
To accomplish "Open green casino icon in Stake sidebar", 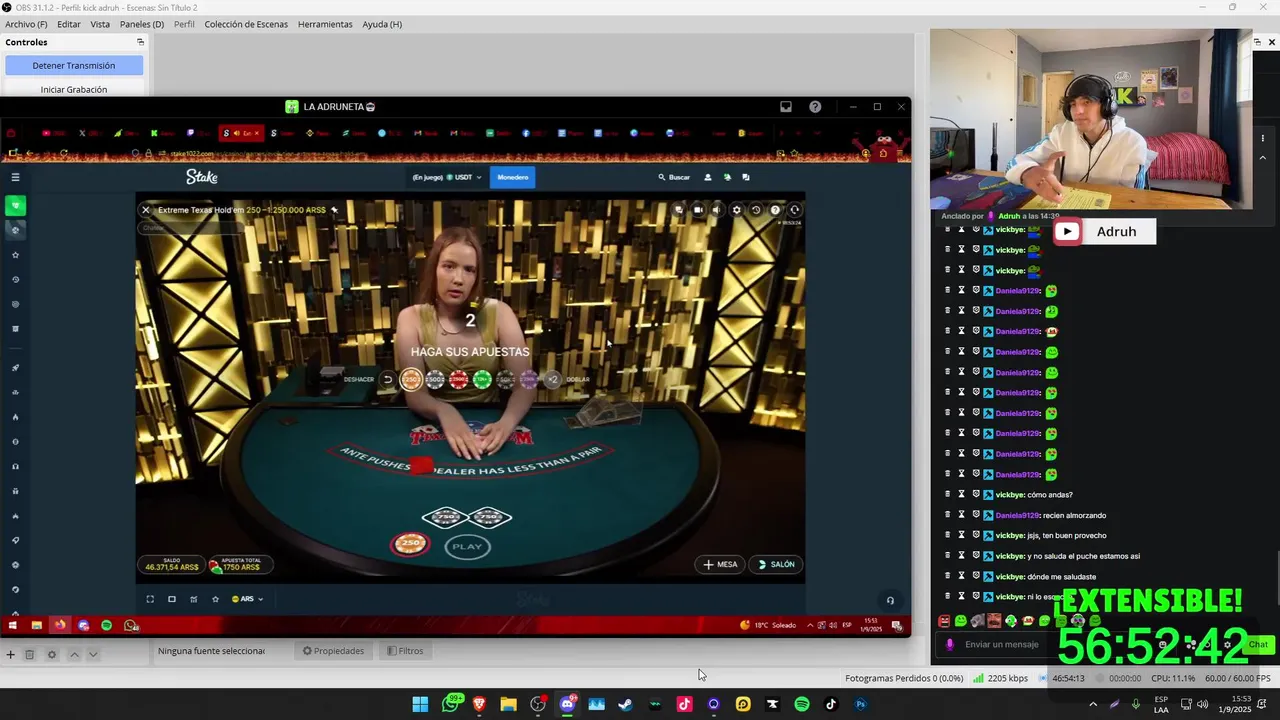I will [x=15, y=205].
